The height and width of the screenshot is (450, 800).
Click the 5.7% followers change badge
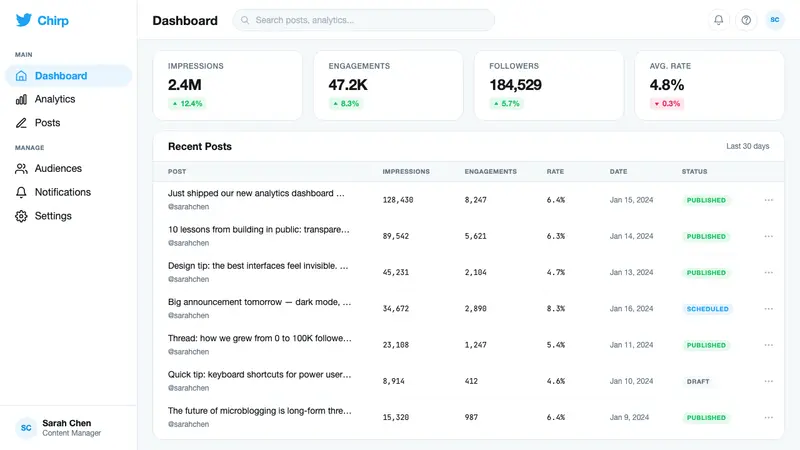[x=507, y=104]
